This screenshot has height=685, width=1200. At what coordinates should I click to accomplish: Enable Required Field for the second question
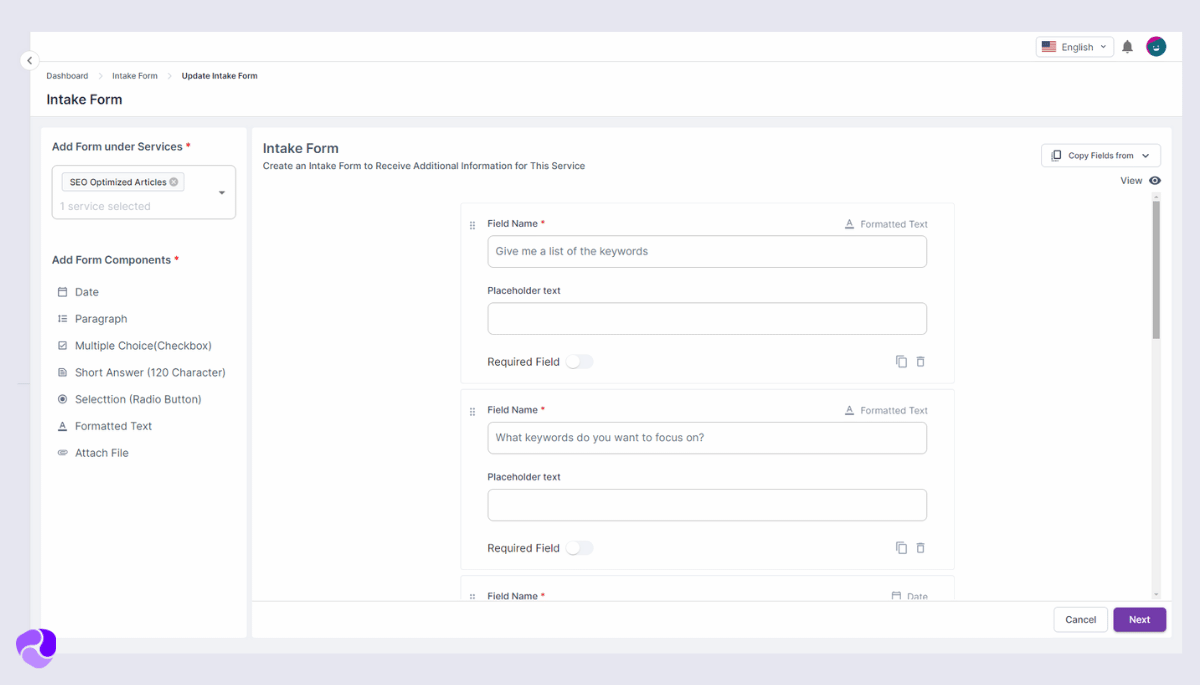click(579, 547)
